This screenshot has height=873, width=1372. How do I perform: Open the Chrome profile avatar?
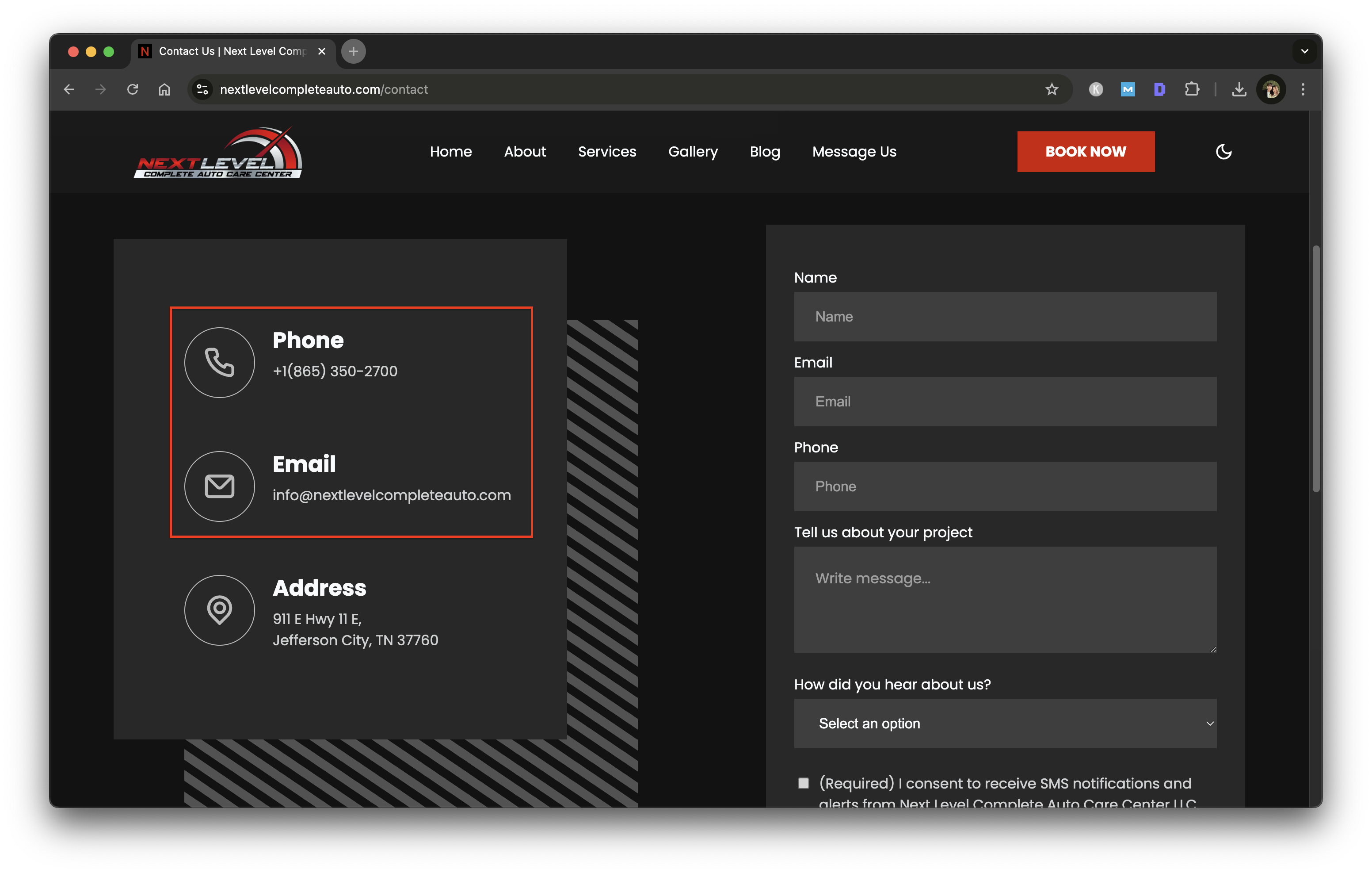pyautogui.click(x=1271, y=89)
